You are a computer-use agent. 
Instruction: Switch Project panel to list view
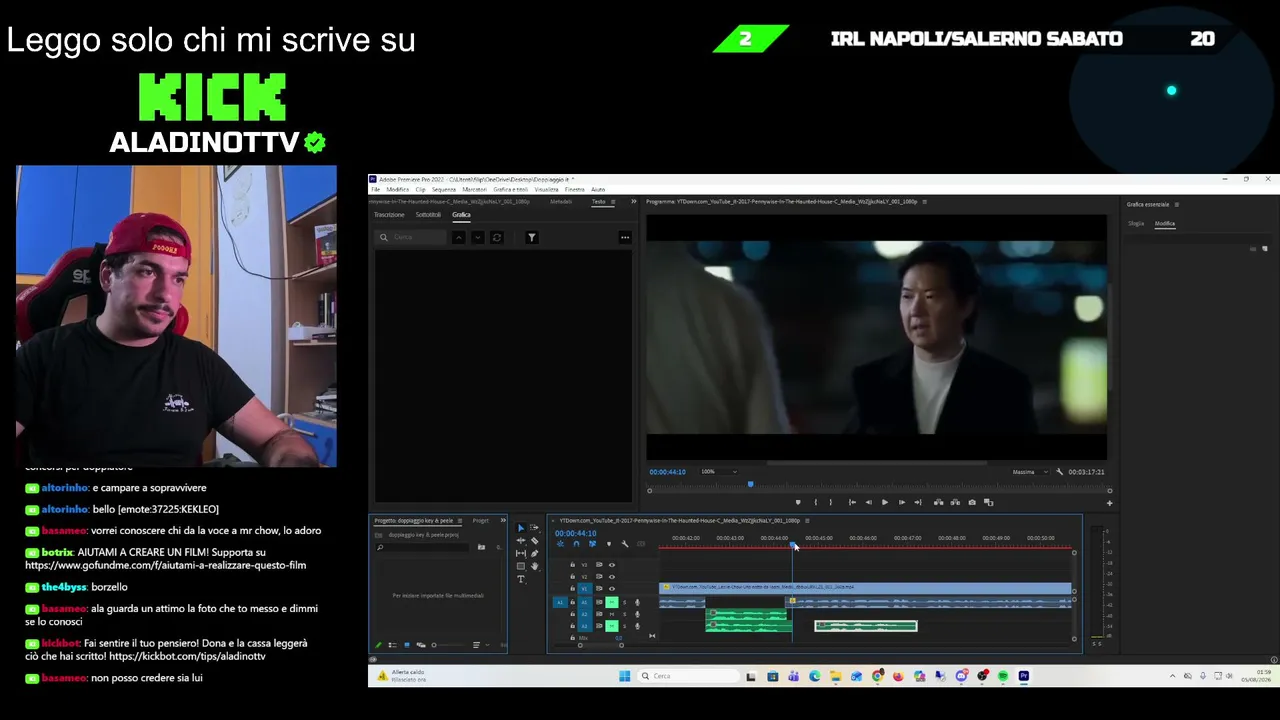pos(392,645)
